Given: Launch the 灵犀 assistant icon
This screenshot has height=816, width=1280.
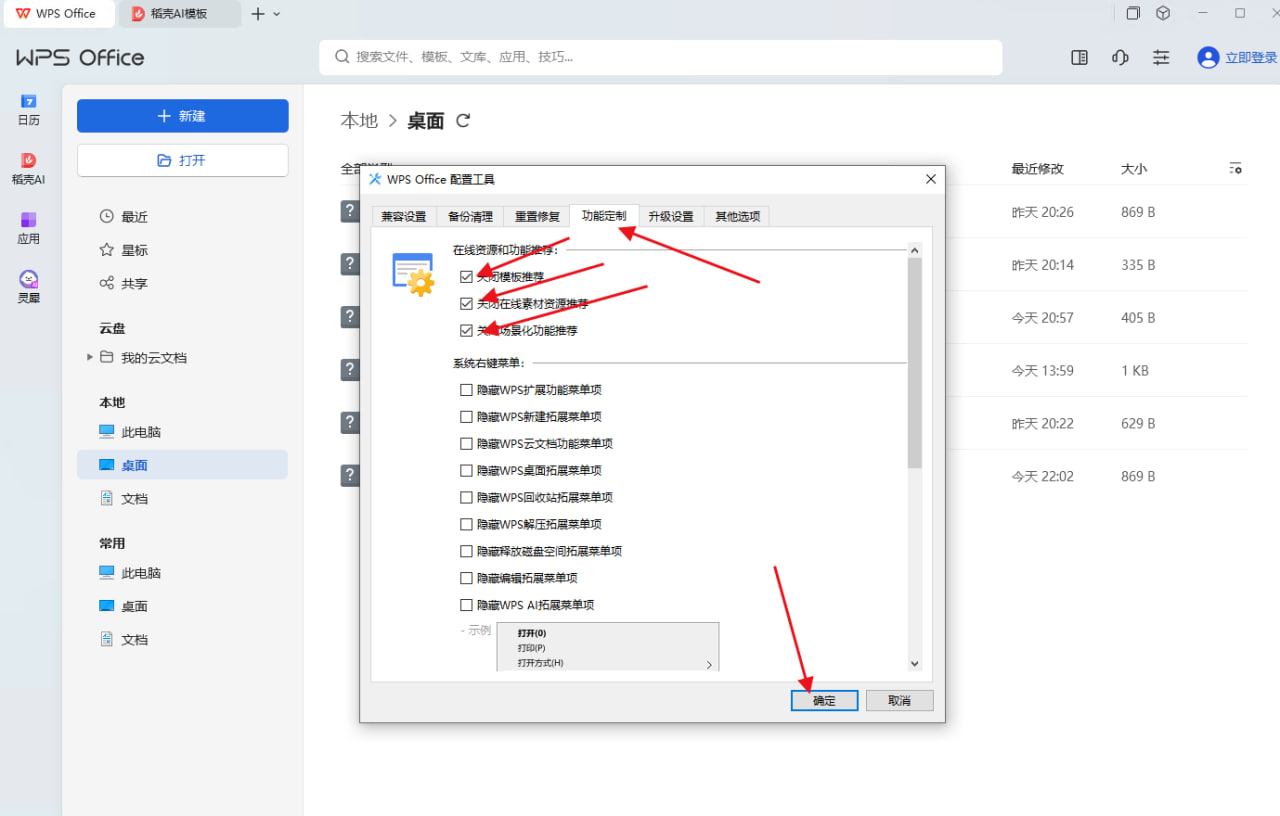Looking at the screenshot, I should point(29,278).
